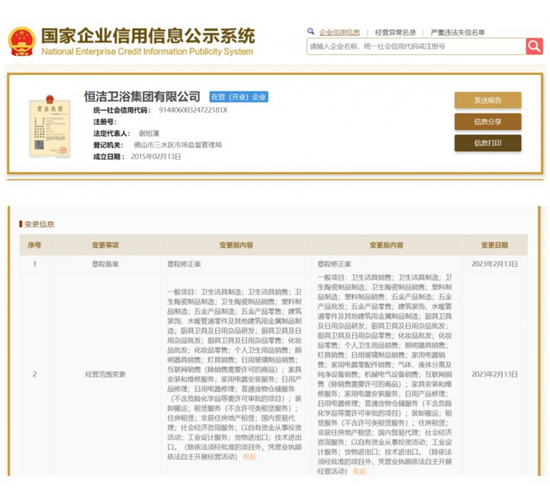Screen dimensions: 550x490
Task: Click the 发送报告 button
Action: pyautogui.click(x=488, y=101)
